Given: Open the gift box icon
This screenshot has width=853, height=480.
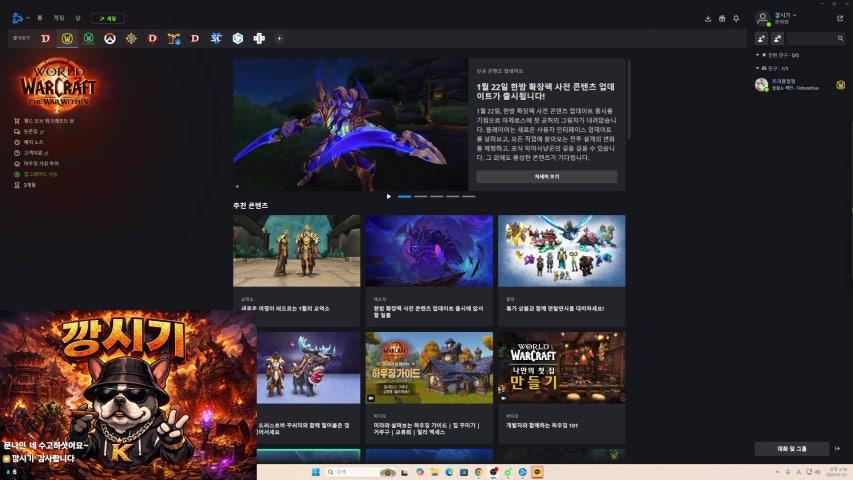Looking at the screenshot, I should (x=722, y=18).
